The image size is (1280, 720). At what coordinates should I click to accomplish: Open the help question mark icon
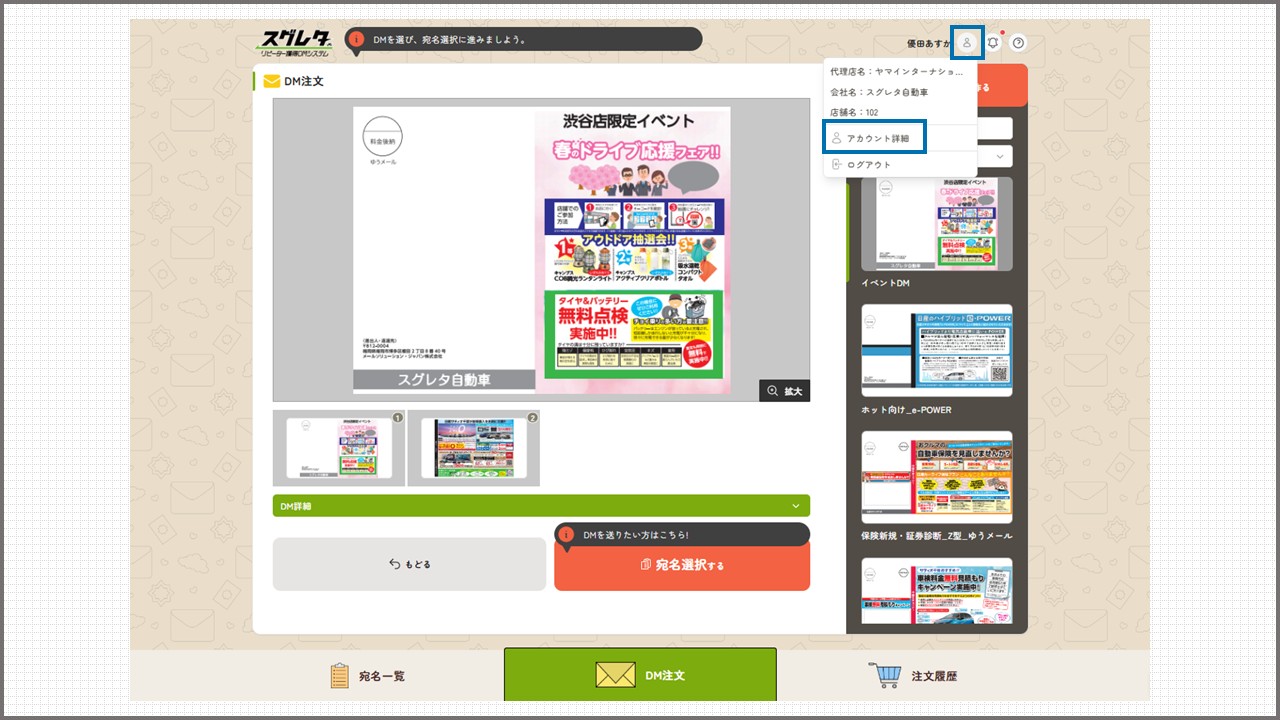[x=1018, y=43]
